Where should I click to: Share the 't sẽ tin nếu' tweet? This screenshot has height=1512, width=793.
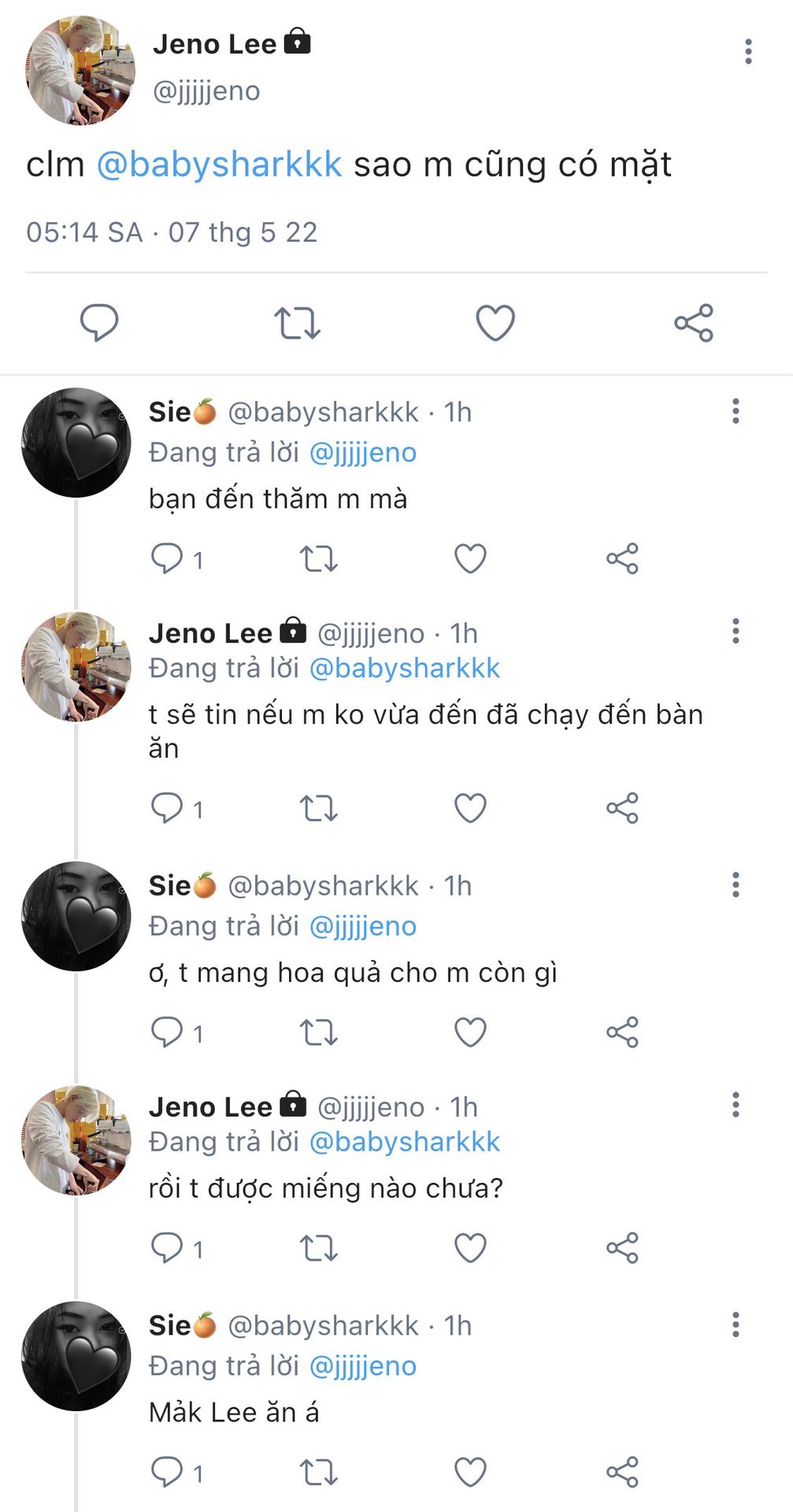pos(622,808)
